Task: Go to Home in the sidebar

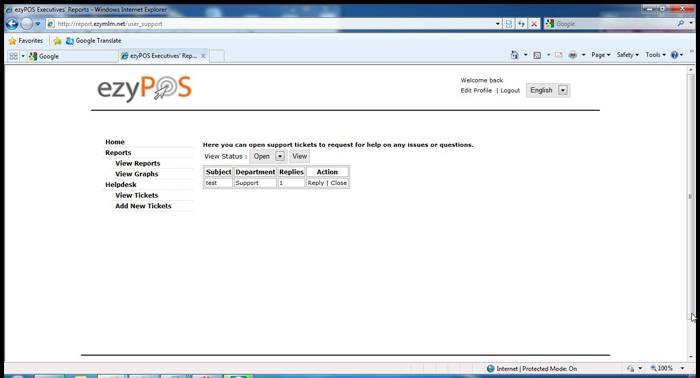Action: [115, 142]
